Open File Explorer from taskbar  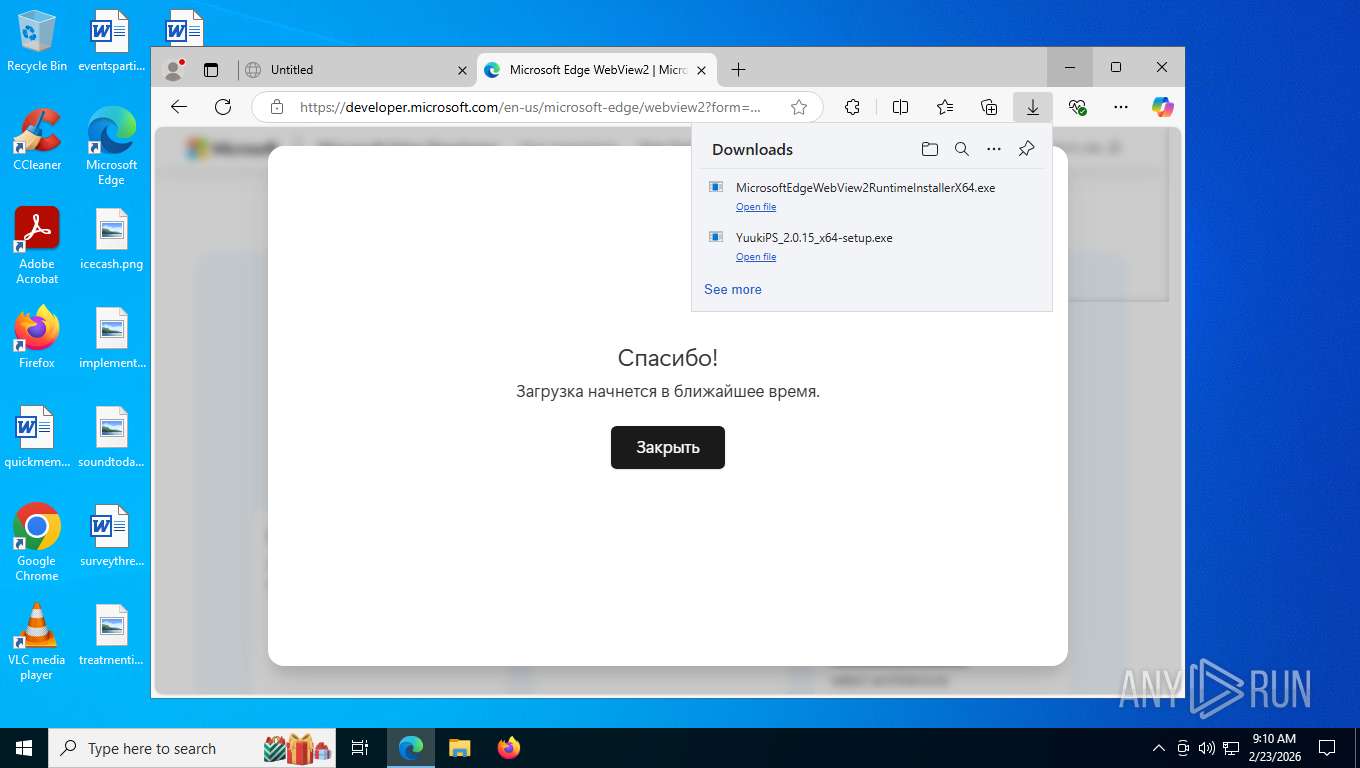pos(460,748)
